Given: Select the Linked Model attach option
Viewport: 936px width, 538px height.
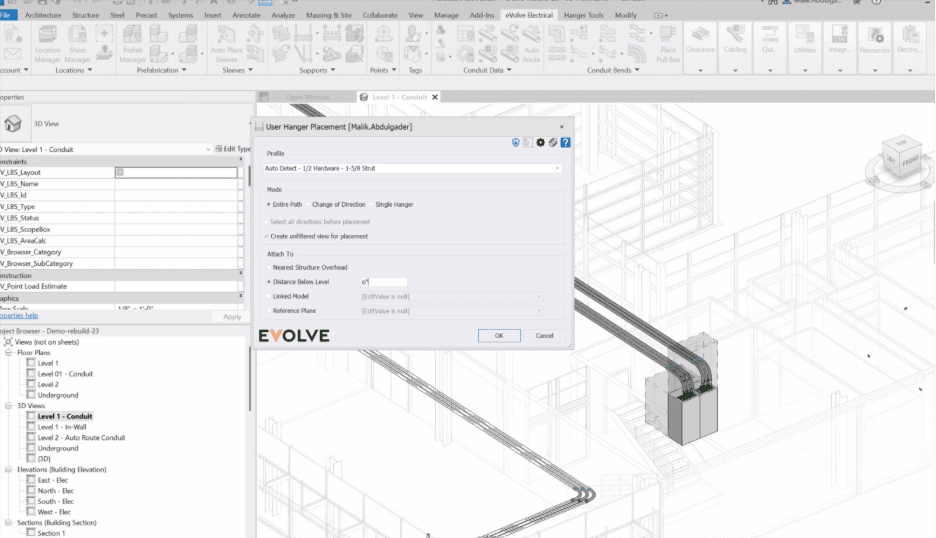Looking at the screenshot, I should point(288,296).
